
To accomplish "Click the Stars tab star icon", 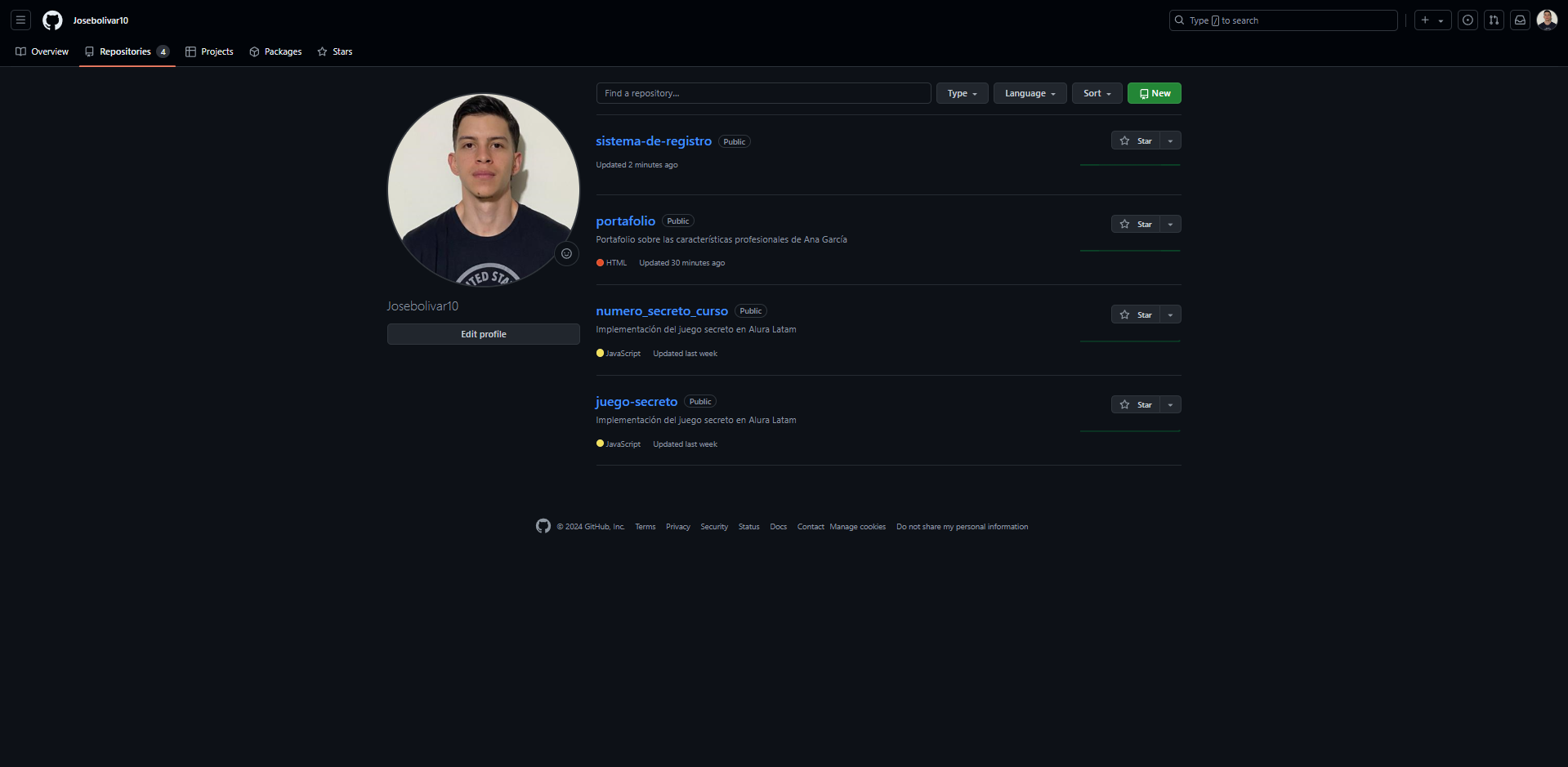I will [323, 51].
